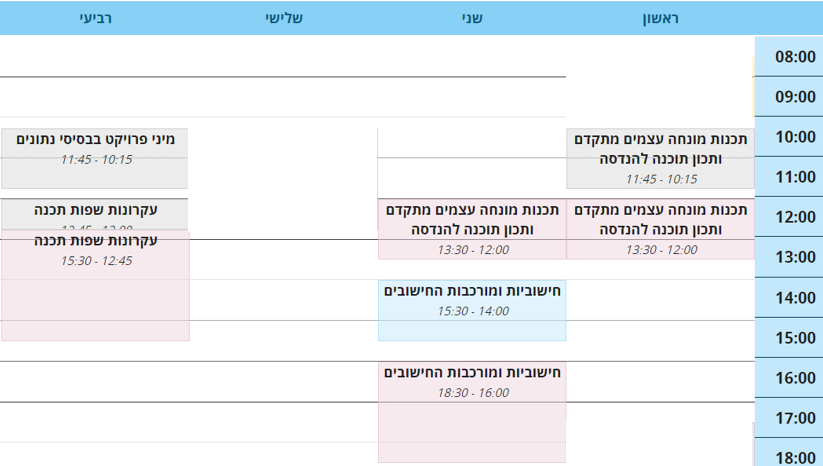This screenshot has width=823, height=466.
Task: Open Monday 12:00 תכנות מונחה עצמים event
Action: (x=472, y=229)
